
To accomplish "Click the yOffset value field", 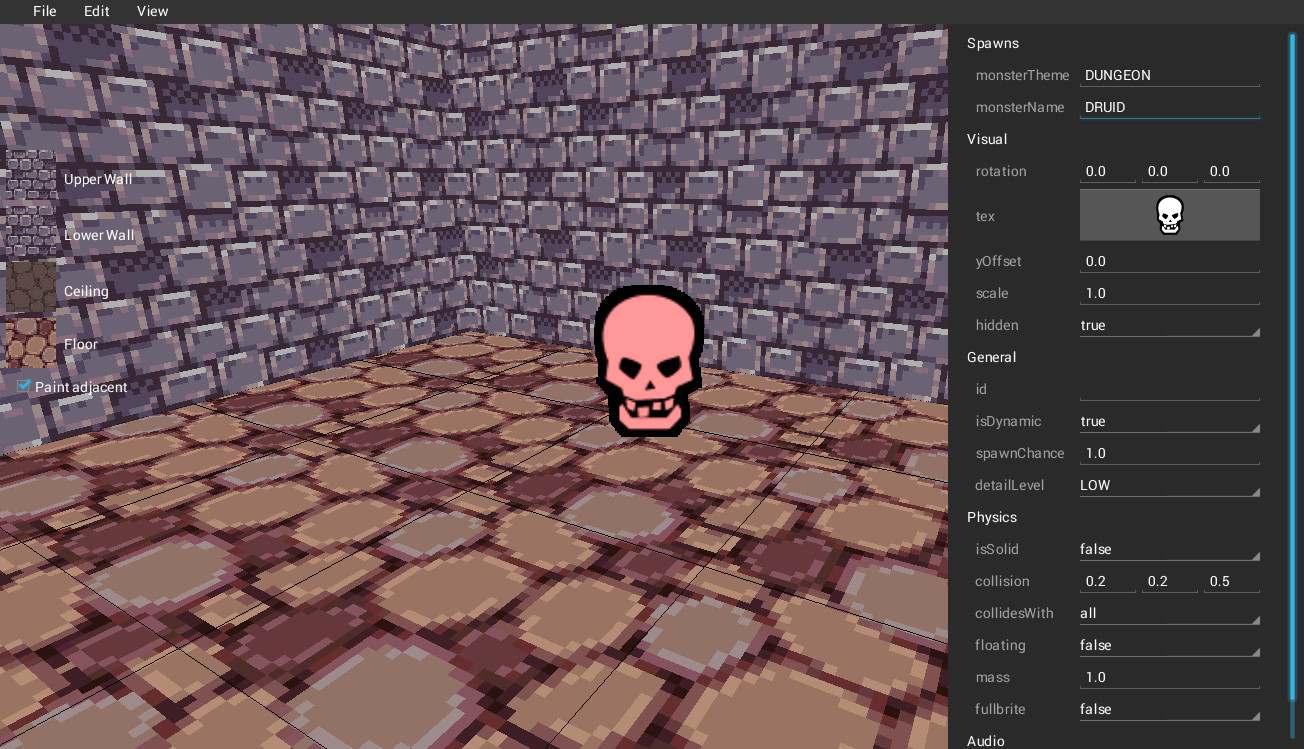I will (x=1170, y=261).
